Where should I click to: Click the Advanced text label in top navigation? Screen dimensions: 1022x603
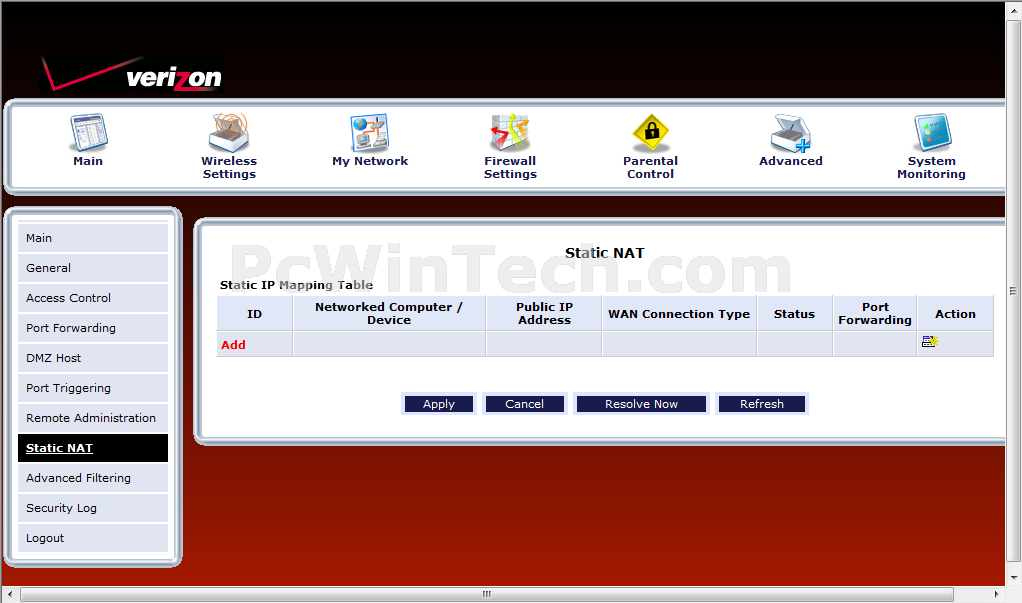(791, 161)
